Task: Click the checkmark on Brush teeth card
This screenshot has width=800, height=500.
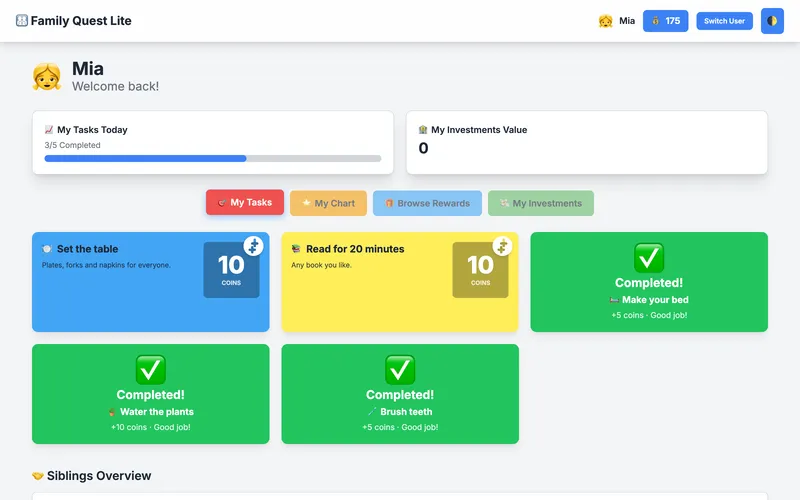Action: [400, 369]
